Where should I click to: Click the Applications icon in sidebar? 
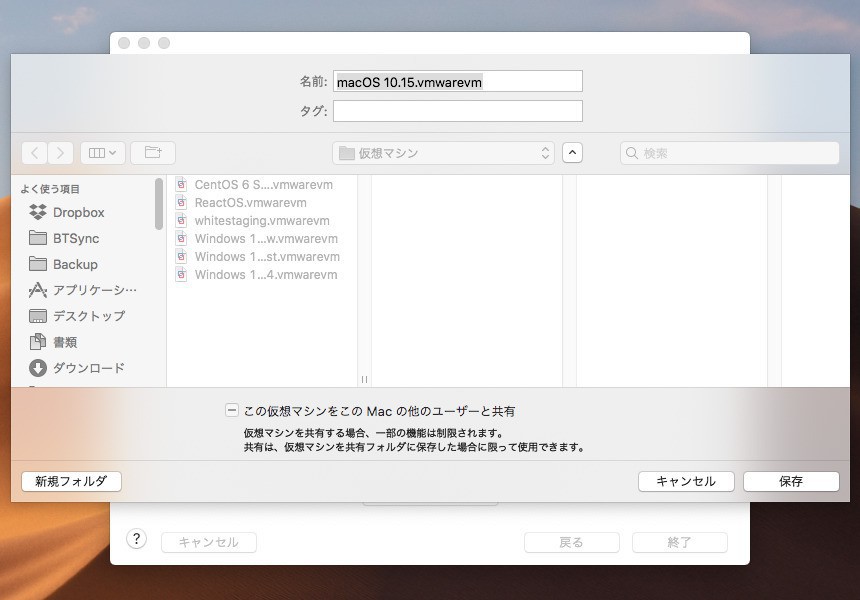(x=38, y=290)
